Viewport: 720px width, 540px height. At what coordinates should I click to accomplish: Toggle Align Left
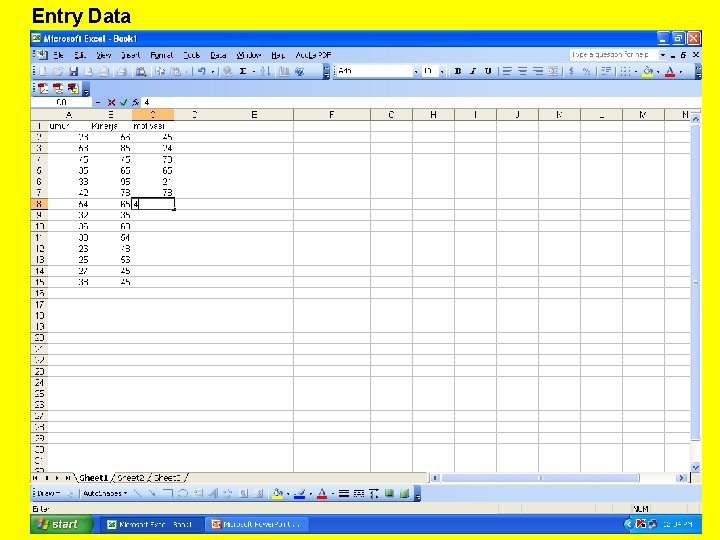coord(507,72)
